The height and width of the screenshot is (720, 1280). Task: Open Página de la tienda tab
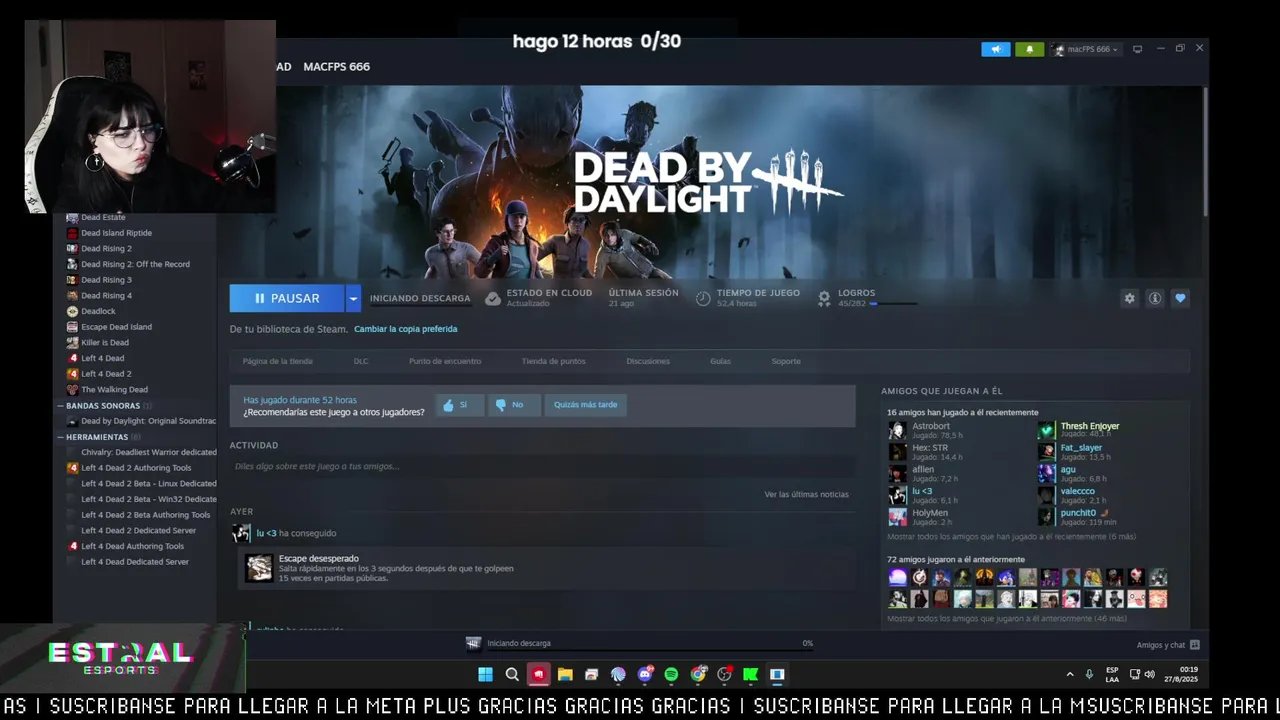[277, 361]
